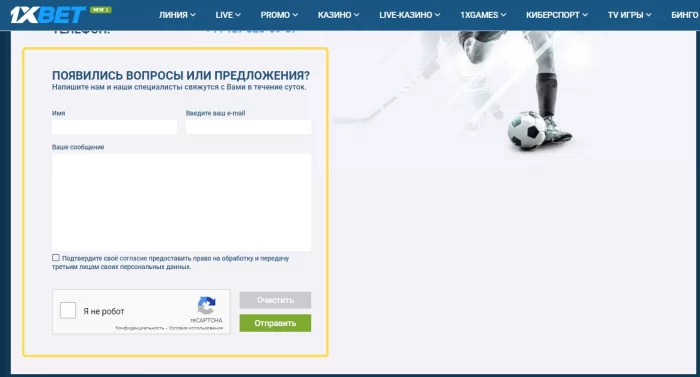700x377 pixels.
Task: Open the LIVE-КАЗИНО menu
Action: coord(409,15)
